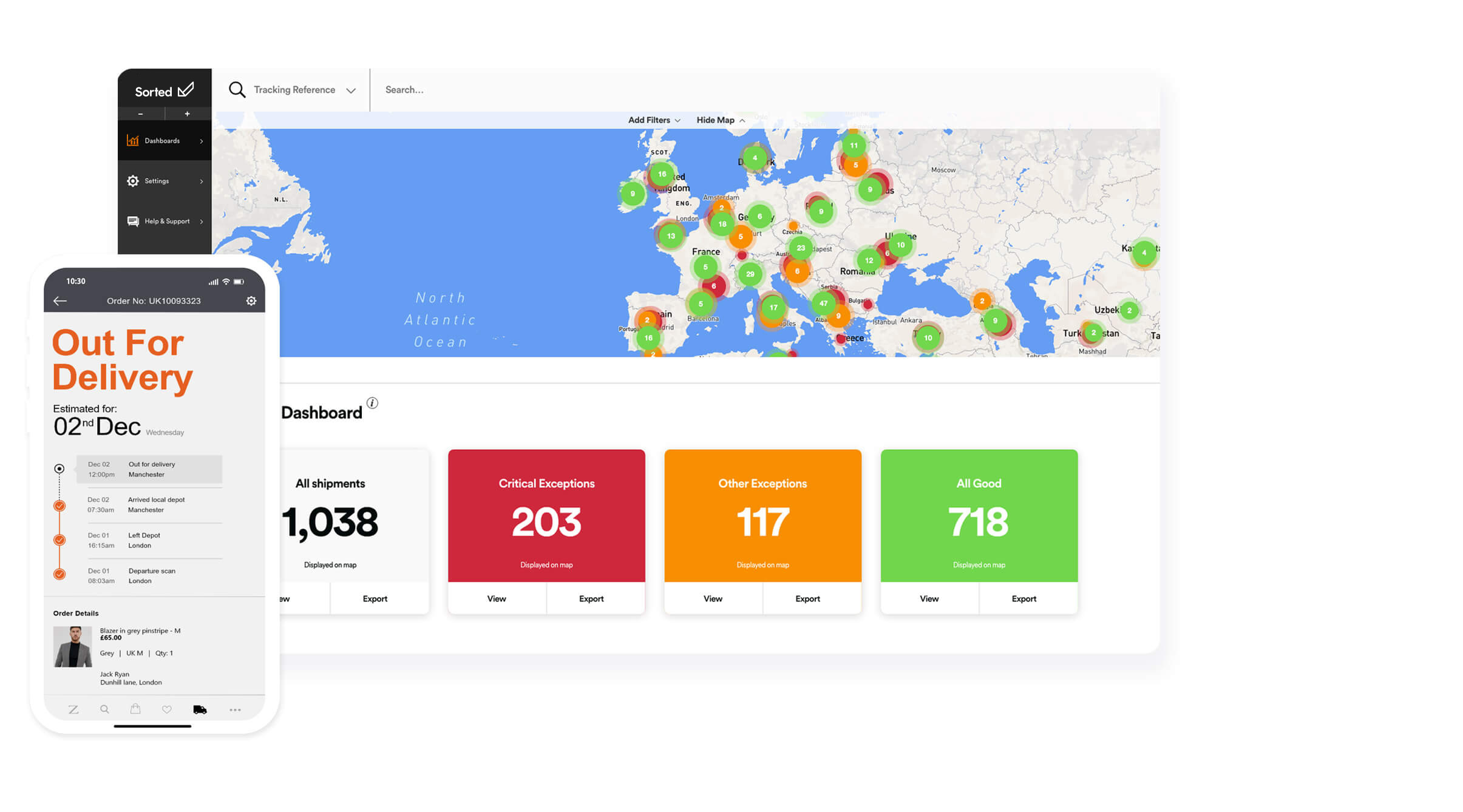This screenshot has height=812, width=1463.
Task: Click the search magnifier icon
Action: (x=237, y=90)
